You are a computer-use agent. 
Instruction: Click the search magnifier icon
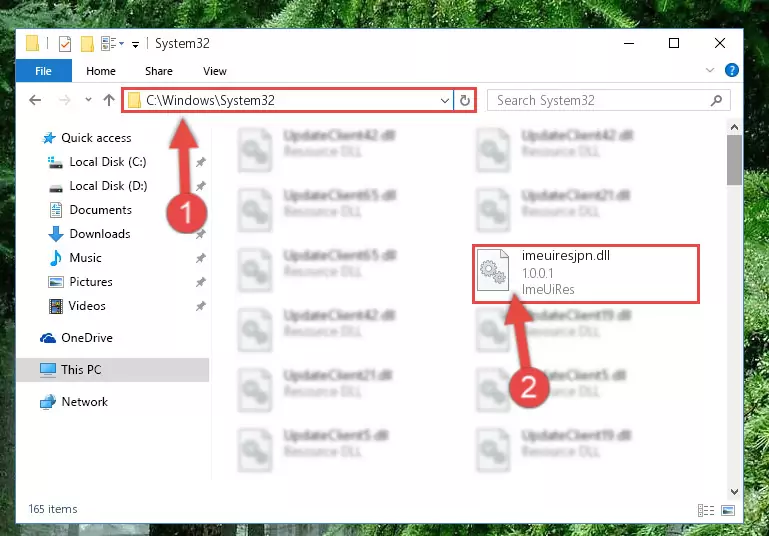click(716, 101)
